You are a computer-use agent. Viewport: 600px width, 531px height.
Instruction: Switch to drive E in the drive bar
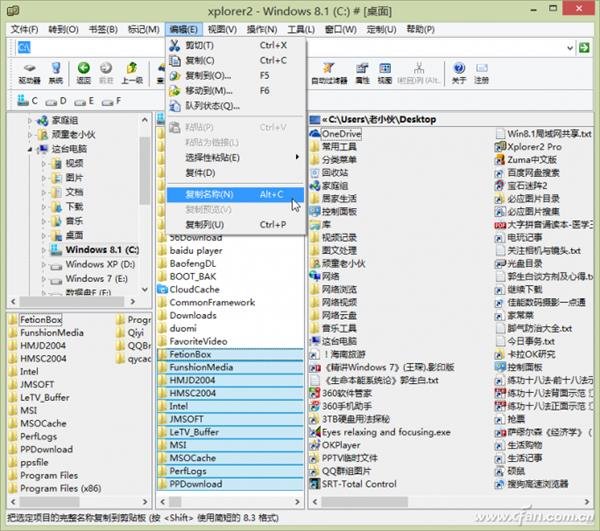click(x=83, y=101)
